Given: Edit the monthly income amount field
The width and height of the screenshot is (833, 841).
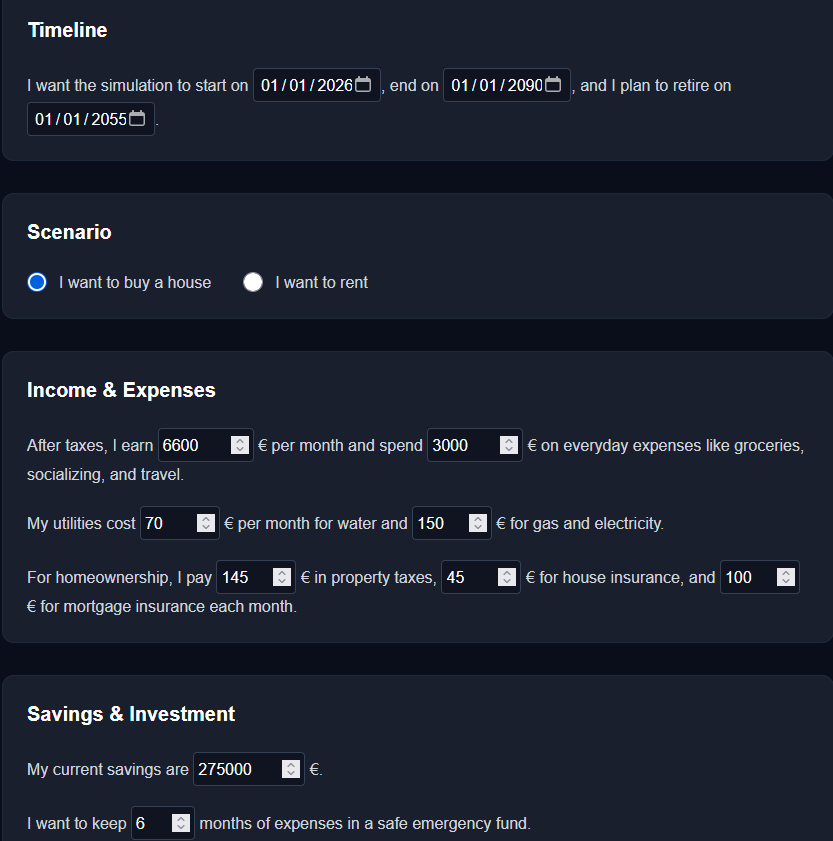Looking at the screenshot, I should 190,445.
